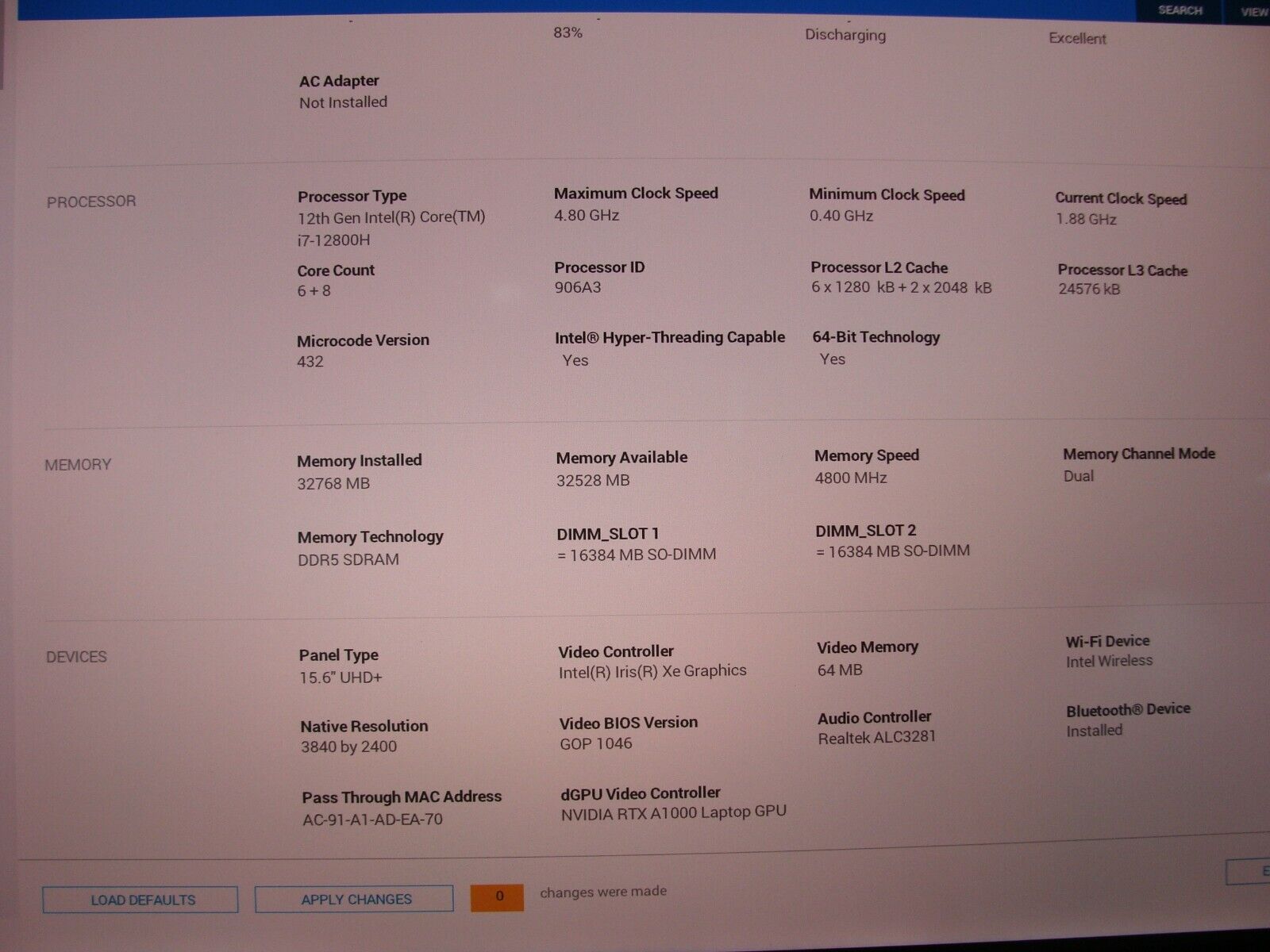This screenshot has width=1270, height=952.
Task: Select the Core Count value 6 + 8
Action: click(x=314, y=291)
